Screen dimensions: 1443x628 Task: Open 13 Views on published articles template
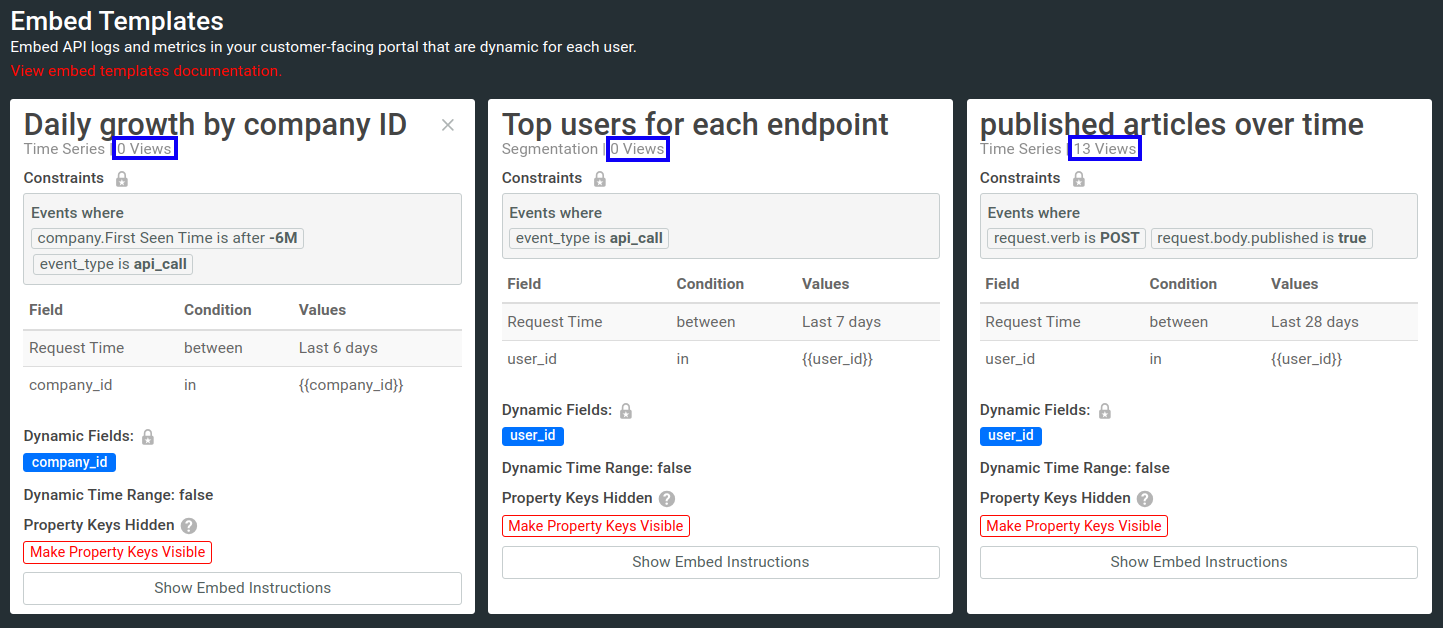pyautogui.click(x=1104, y=147)
